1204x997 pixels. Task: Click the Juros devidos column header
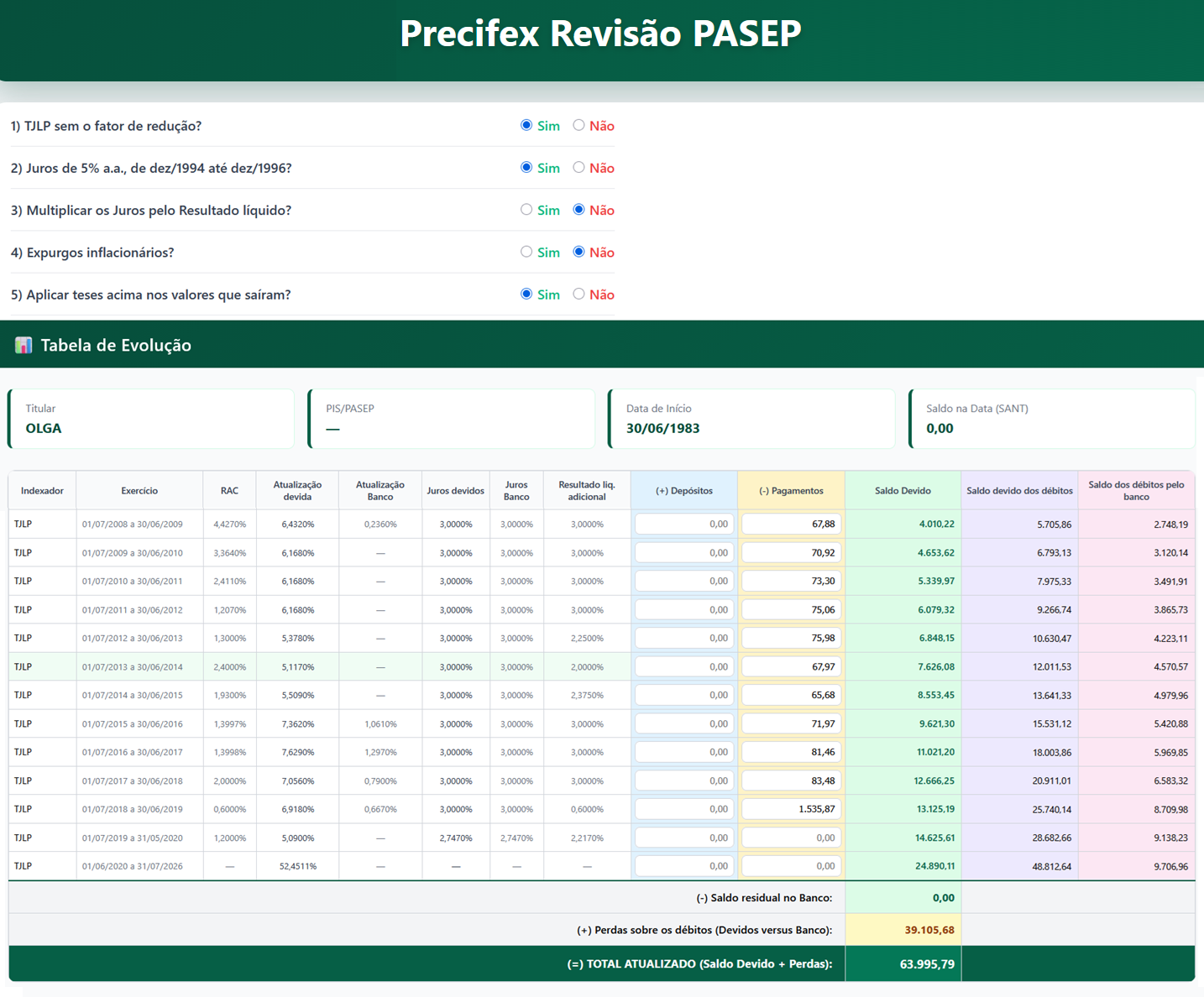(x=455, y=491)
